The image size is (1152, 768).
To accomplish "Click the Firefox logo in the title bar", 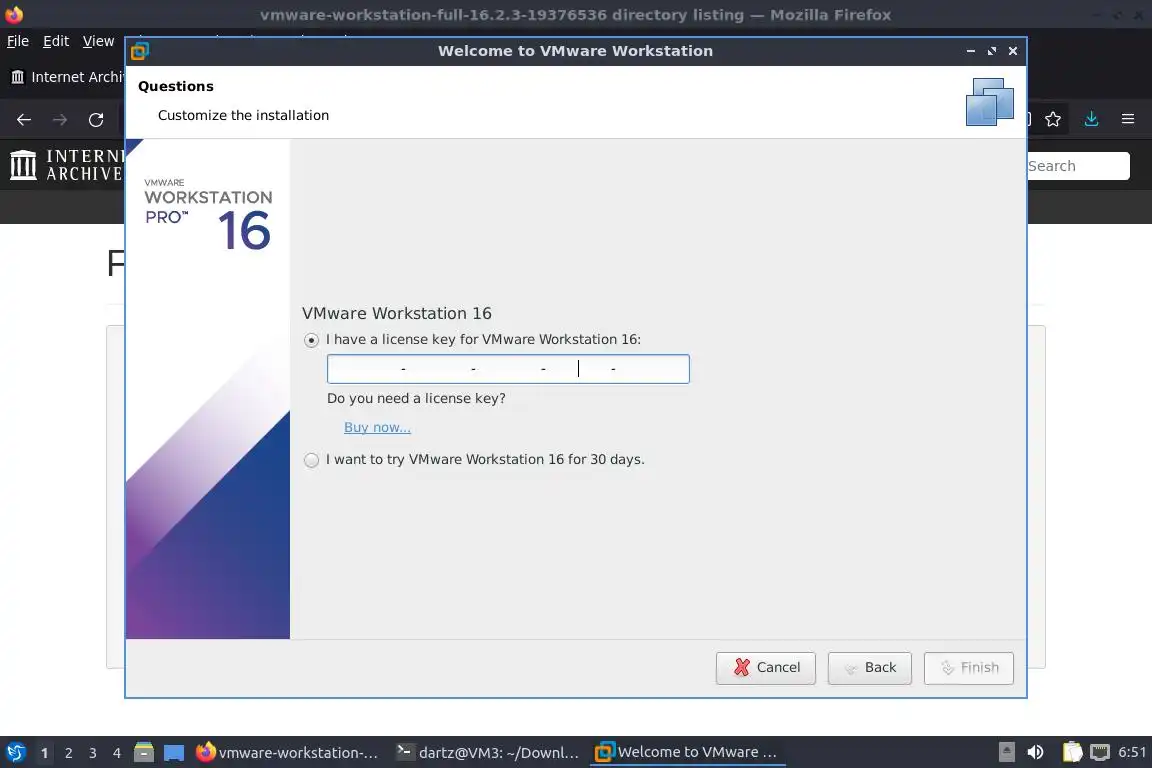I will click(x=14, y=14).
